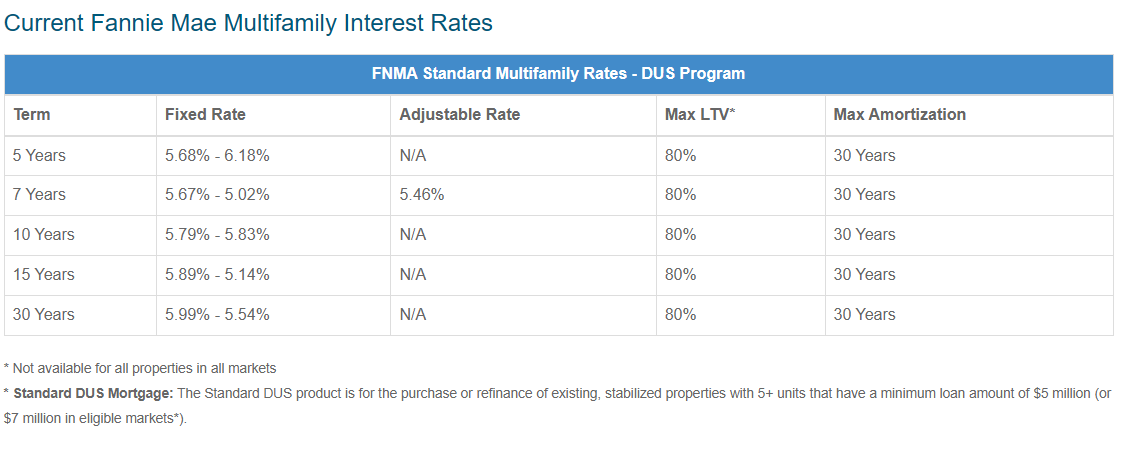Select the "15 Years" term cell
Screen dimensions: 1131x457
(43, 275)
